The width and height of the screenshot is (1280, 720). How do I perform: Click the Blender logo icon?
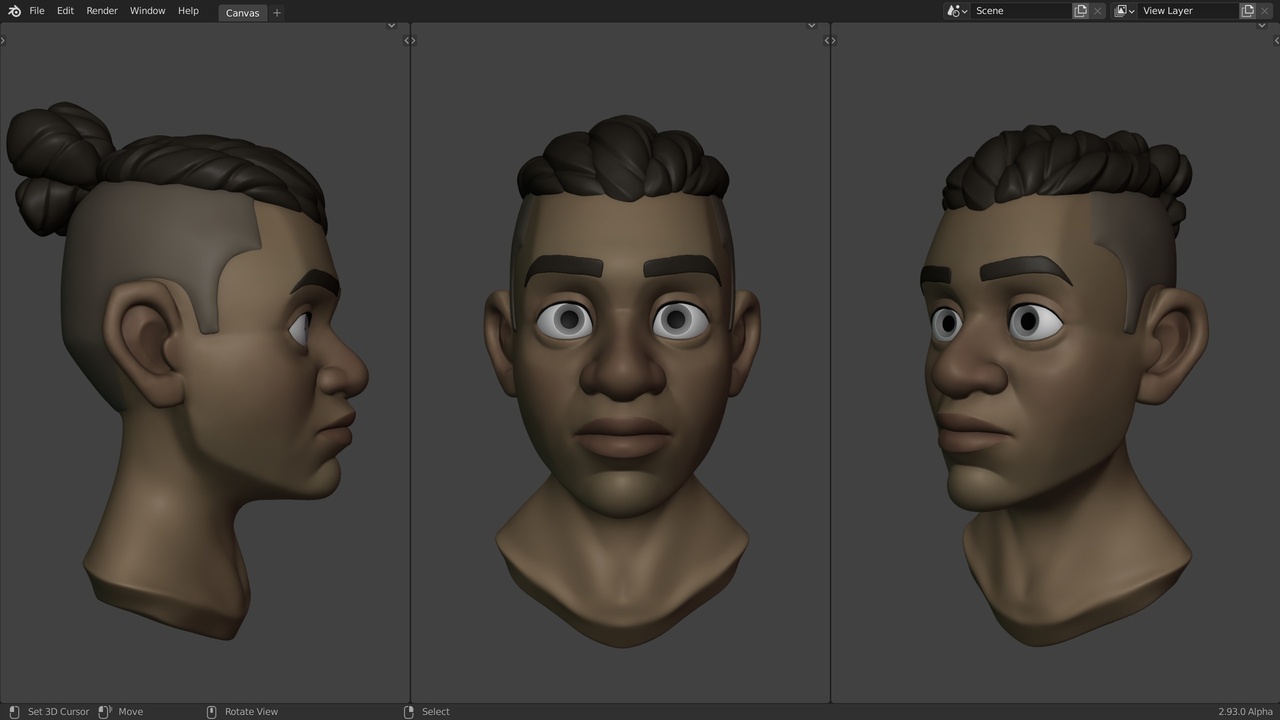(x=13, y=11)
